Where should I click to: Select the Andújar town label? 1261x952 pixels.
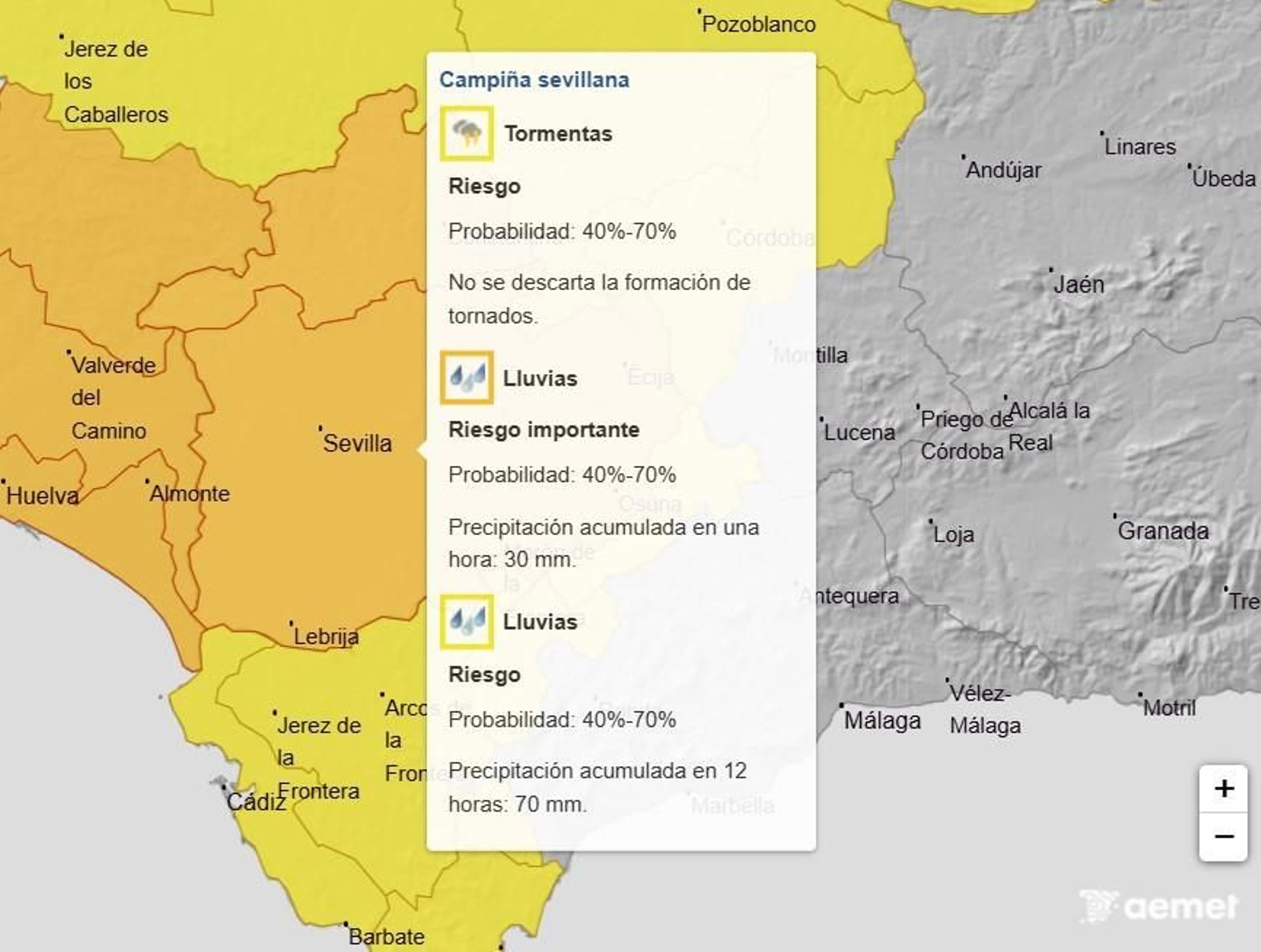click(1003, 169)
